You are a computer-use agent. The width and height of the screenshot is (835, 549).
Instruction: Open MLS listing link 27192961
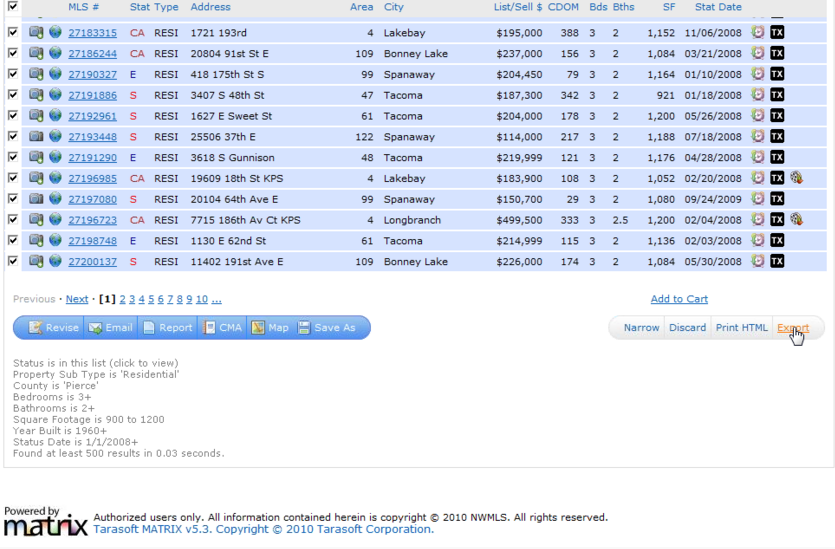click(92, 116)
